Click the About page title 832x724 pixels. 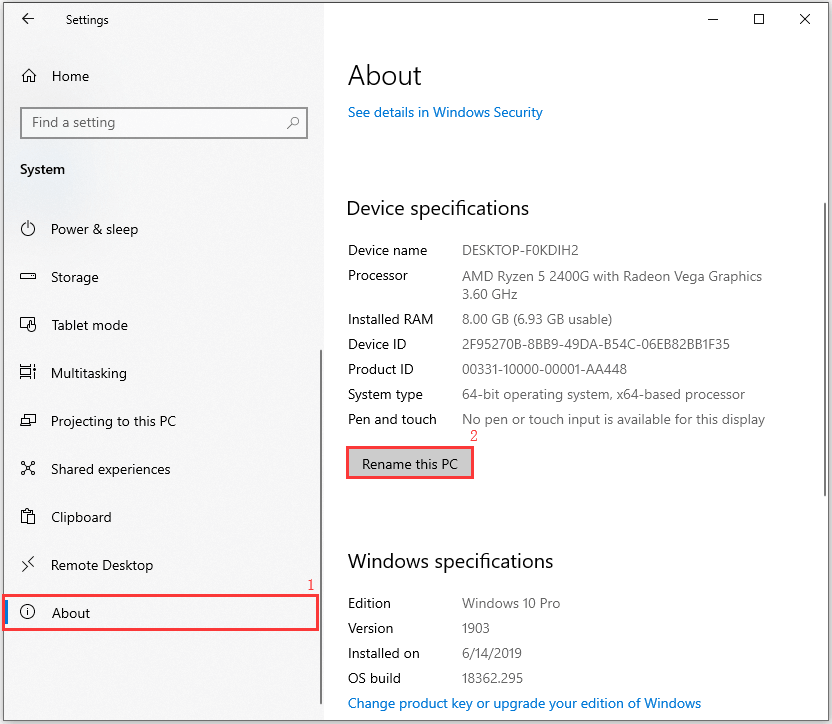click(385, 75)
